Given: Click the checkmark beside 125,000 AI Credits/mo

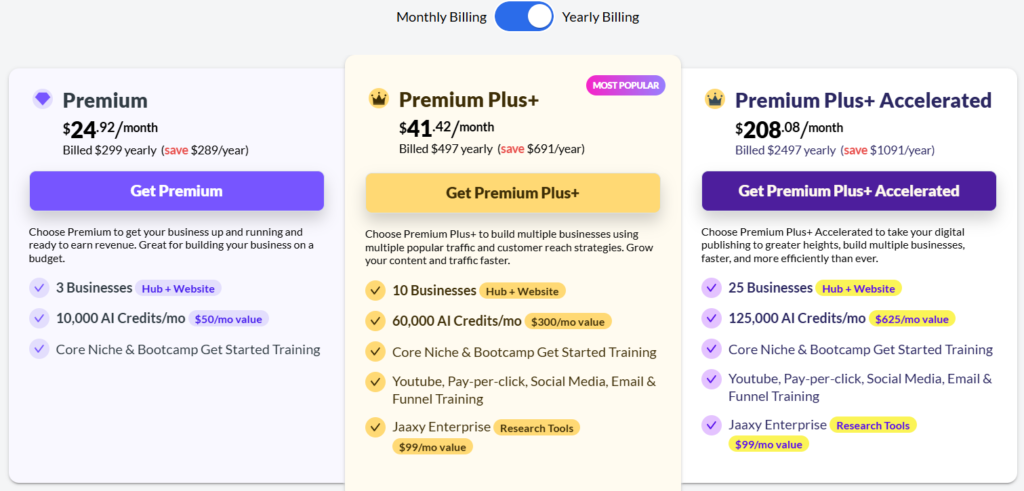Looking at the screenshot, I should (711, 318).
